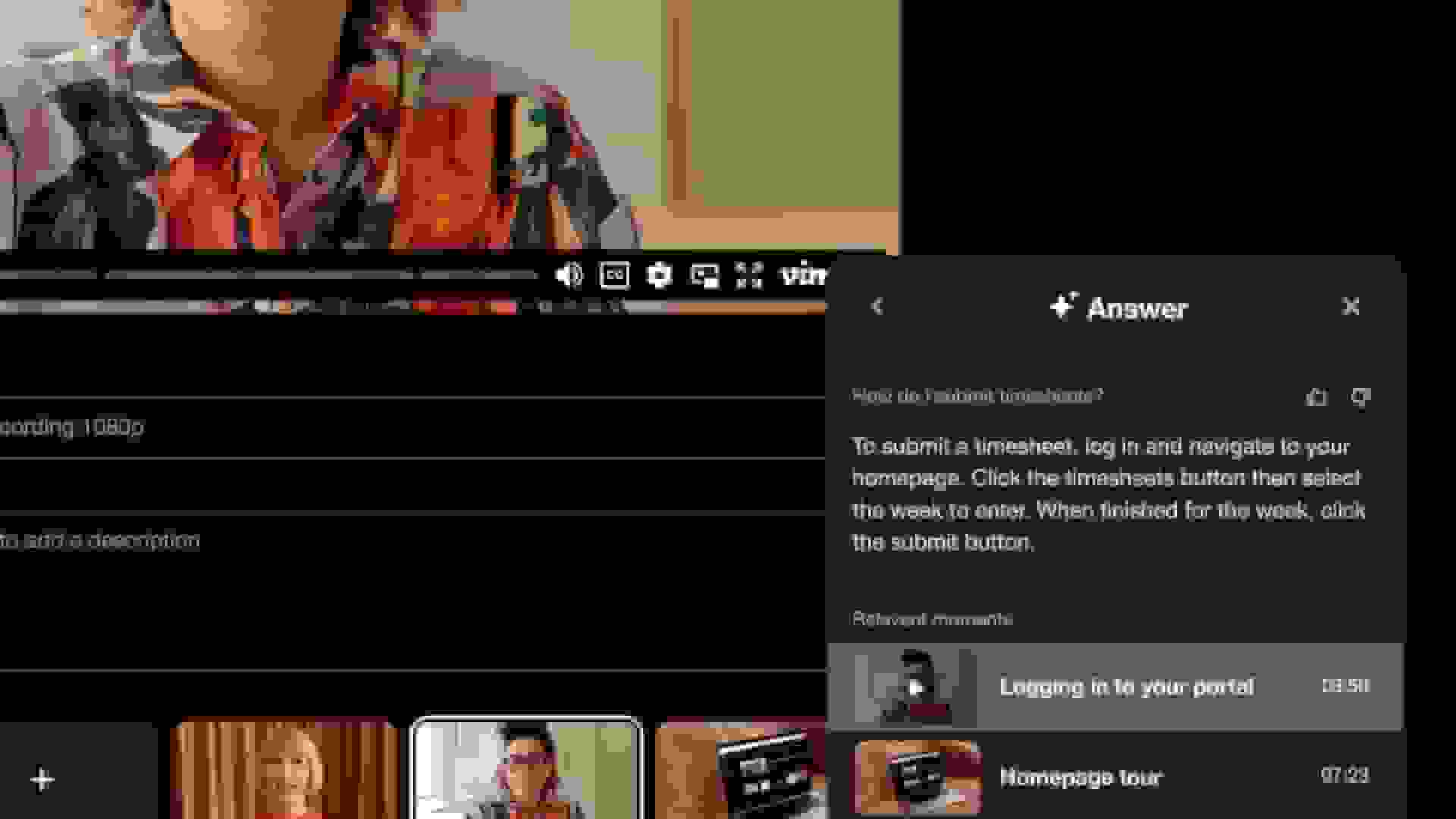This screenshot has height=819, width=1456.
Task: Select the blonde woman video thumbnail
Action: (x=285, y=770)
